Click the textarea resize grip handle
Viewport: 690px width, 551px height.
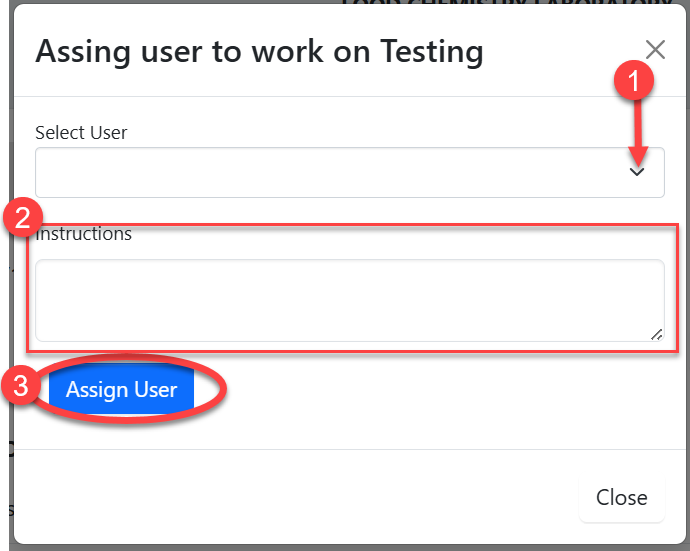pos(657,335)
